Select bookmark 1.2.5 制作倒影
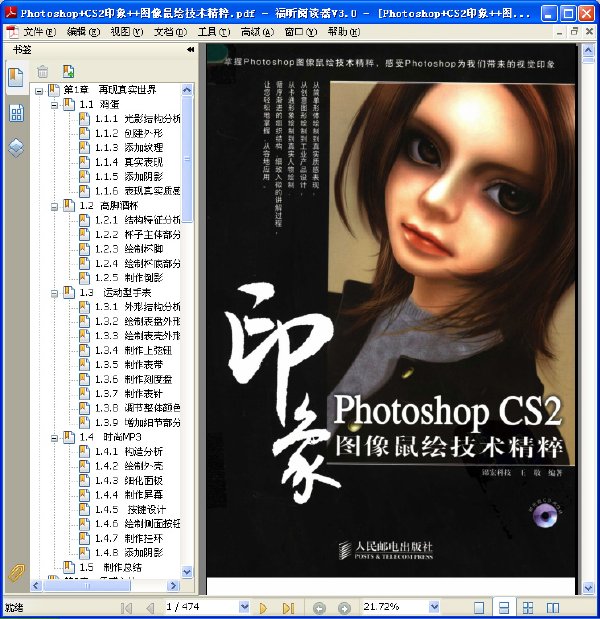 tap(129, 278)
